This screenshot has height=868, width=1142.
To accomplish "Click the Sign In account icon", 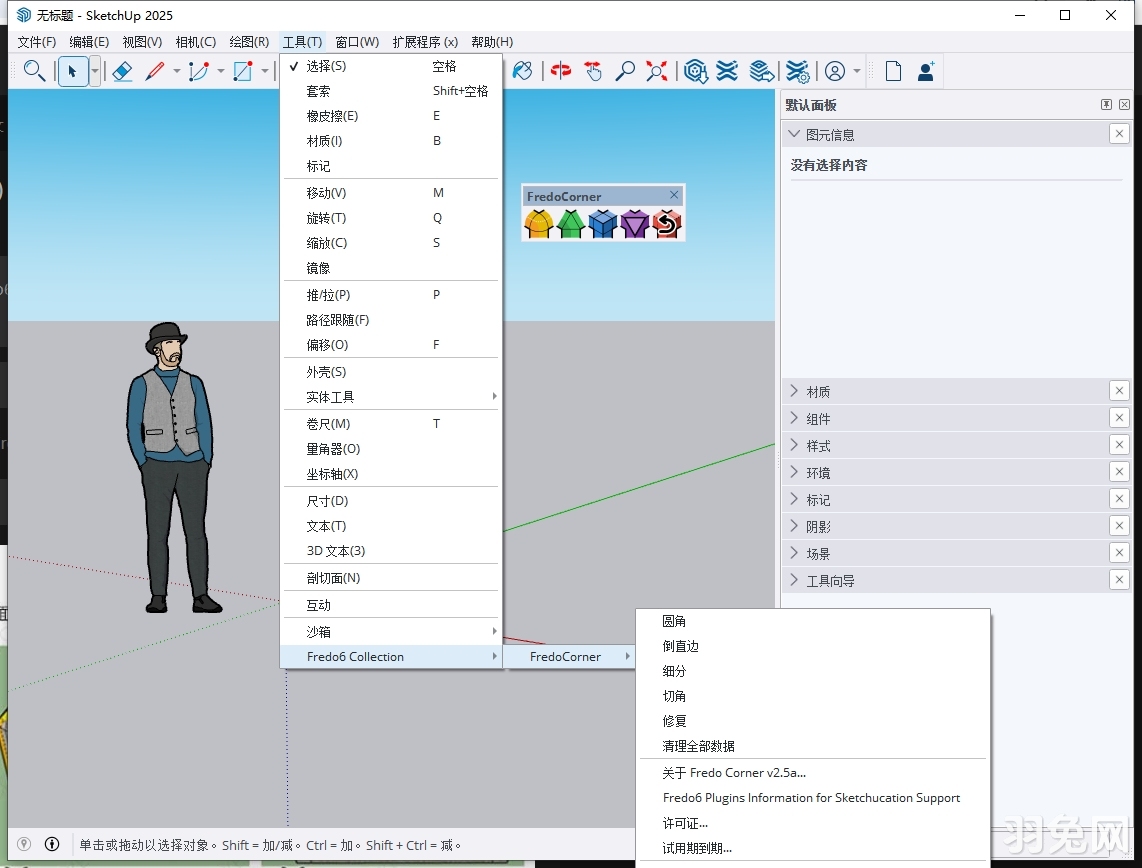I will (x=835, y=71).
